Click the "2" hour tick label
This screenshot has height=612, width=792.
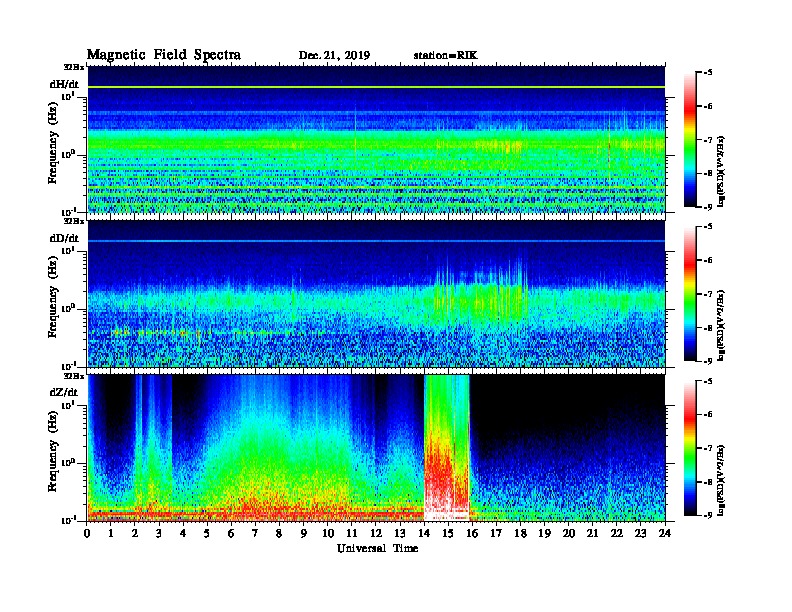pos(135,533)
